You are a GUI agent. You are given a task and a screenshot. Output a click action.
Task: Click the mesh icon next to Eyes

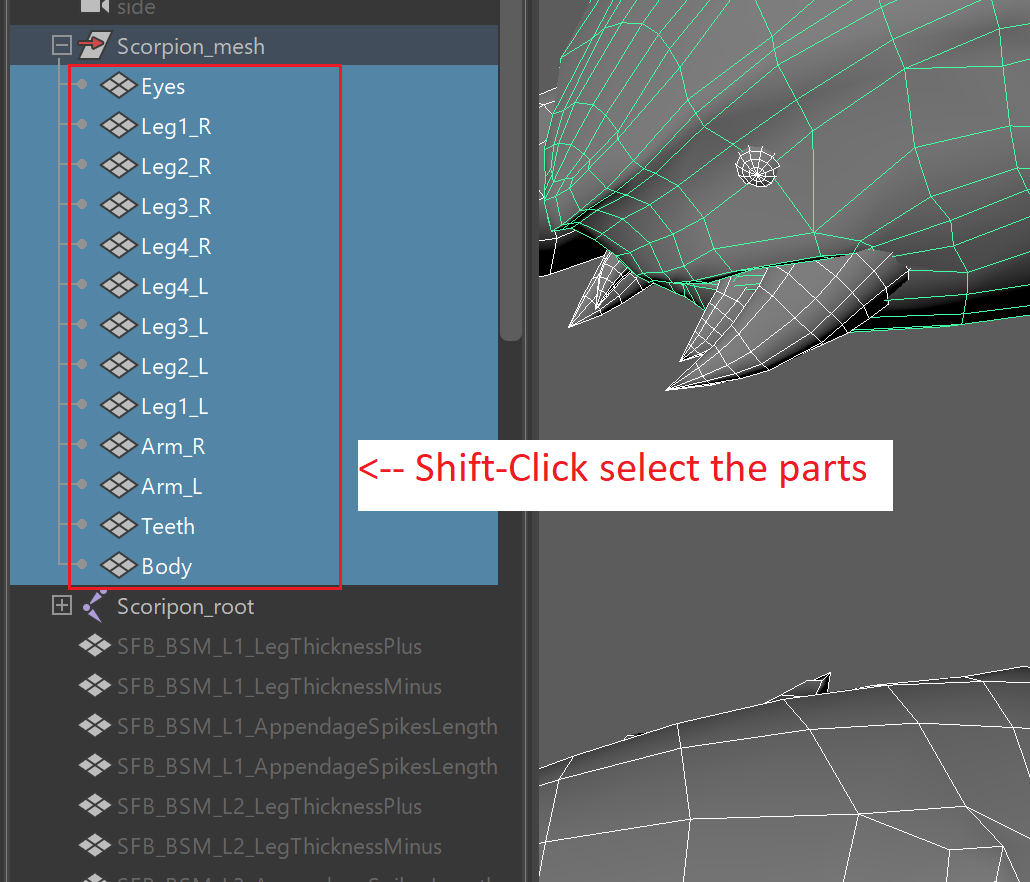[x=117, y=85]
